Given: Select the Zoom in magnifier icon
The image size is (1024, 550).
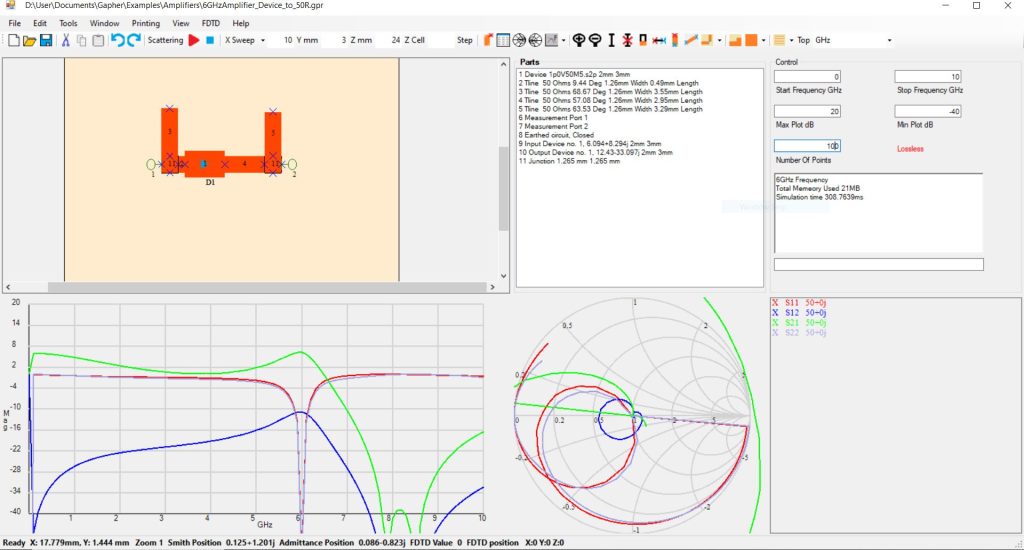Looking at the screenshot, I should [578, 40].
